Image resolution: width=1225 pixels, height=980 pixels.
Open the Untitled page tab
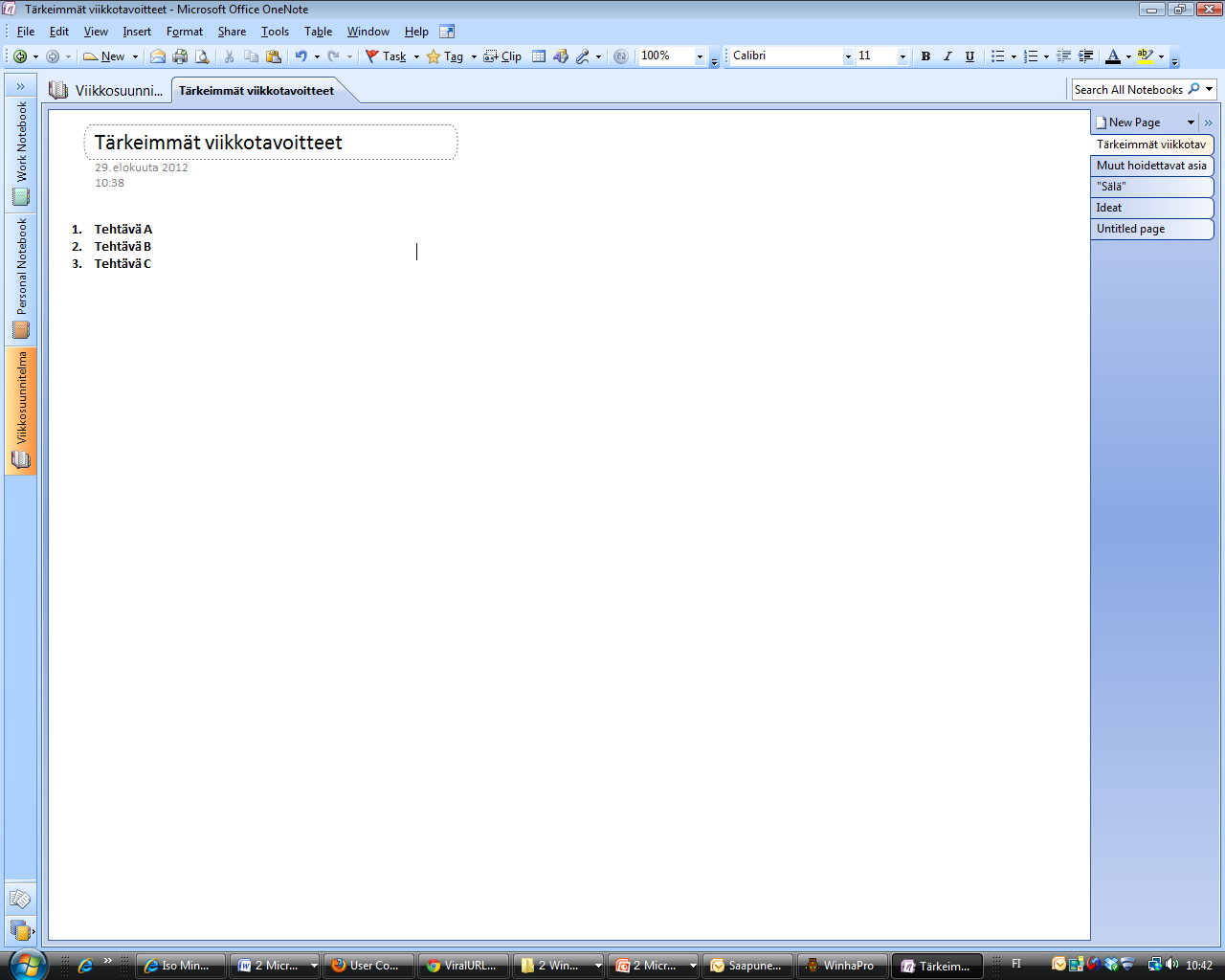(x=1151, y=229)
